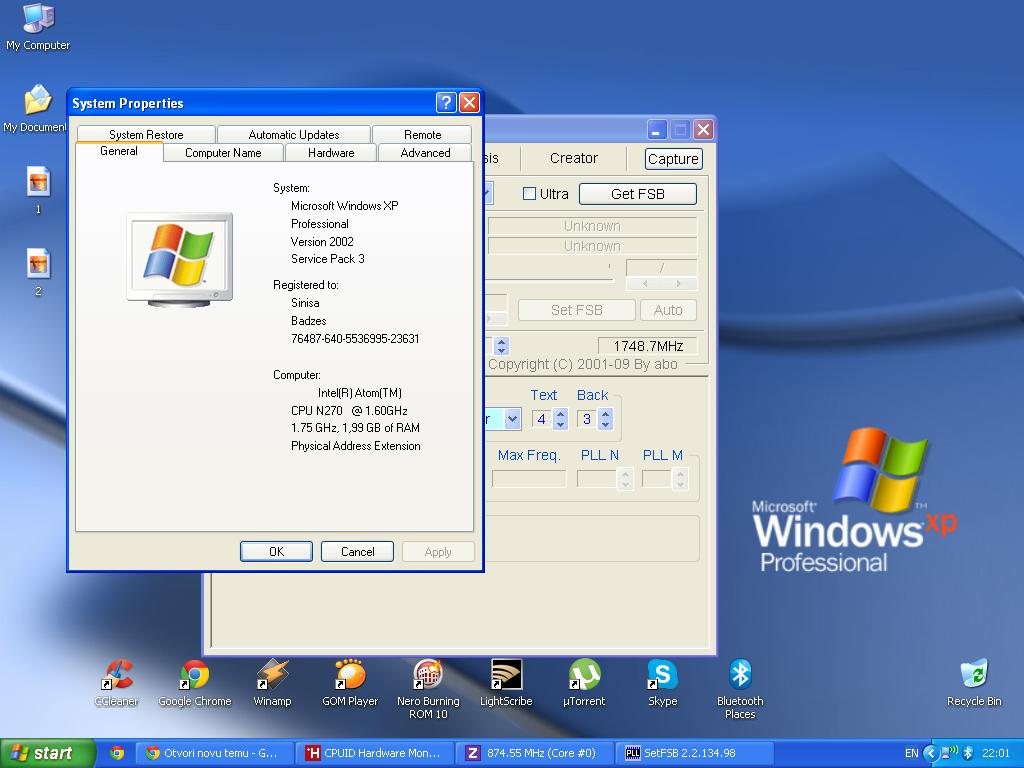Screen dimensions: 1024x768
Task: Click the 'CPU N270 @ 1.60GHz' text
Action: tap(349, 411)
